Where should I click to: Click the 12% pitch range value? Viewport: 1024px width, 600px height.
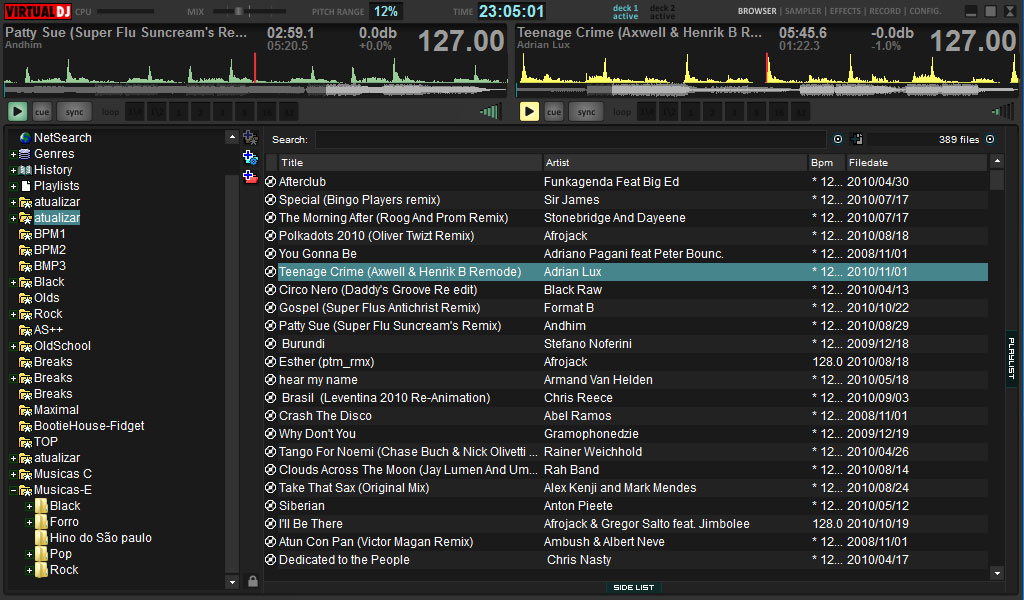click(x=385, y=11)
